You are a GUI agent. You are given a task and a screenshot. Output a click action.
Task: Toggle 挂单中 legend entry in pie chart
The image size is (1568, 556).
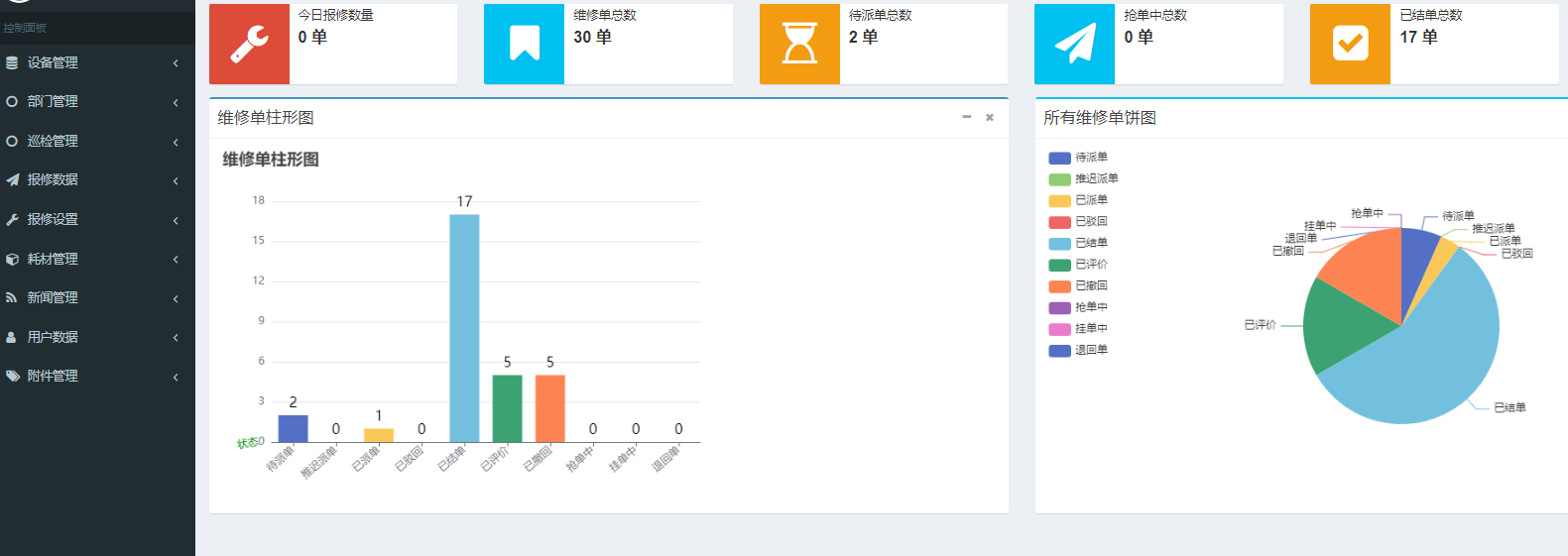[x=1078, y=328]
